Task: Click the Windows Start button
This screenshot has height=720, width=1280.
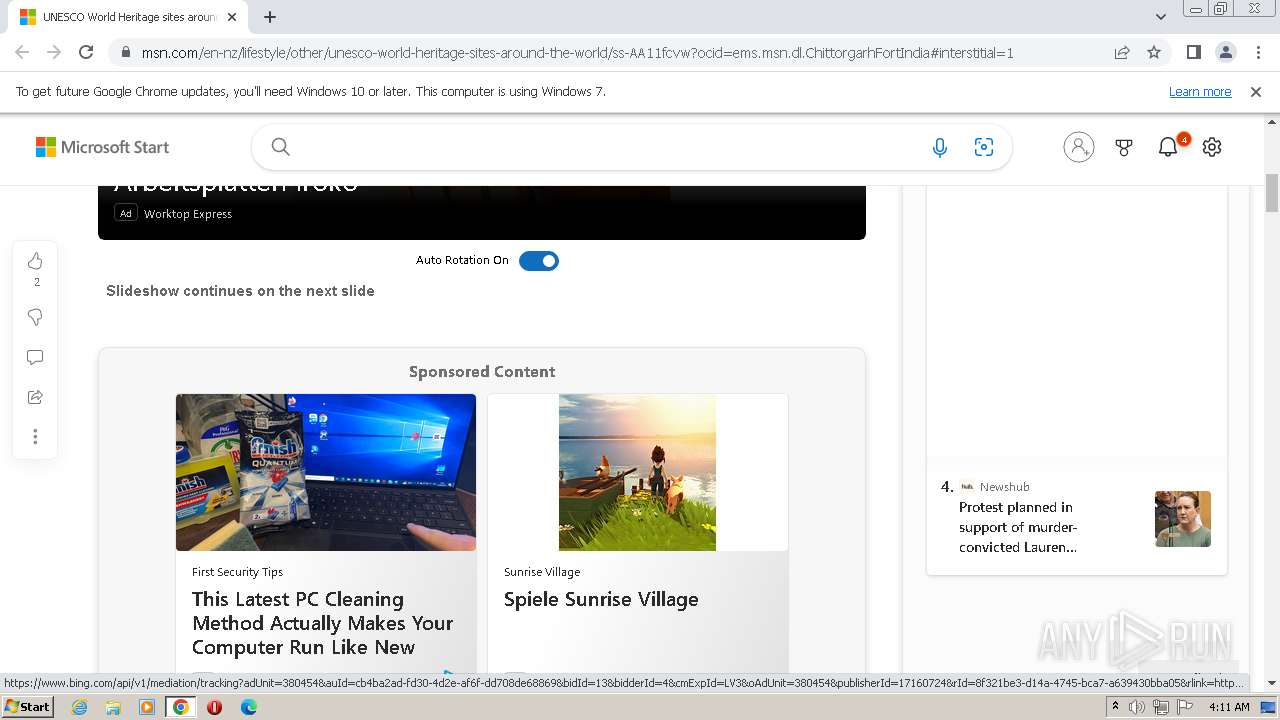Action: click(x=27, y=707)
